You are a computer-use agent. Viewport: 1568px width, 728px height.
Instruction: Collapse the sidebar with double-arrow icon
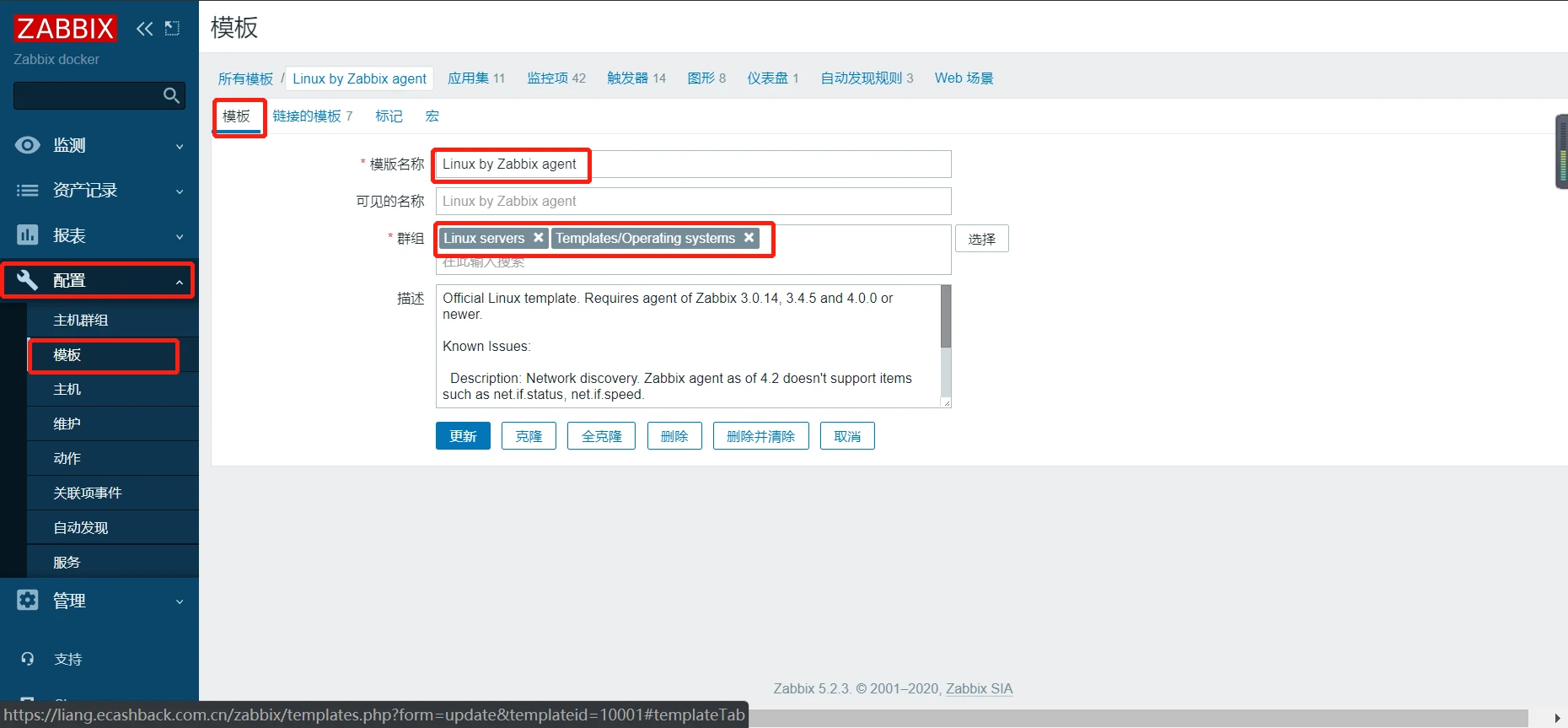click(145, 29)
